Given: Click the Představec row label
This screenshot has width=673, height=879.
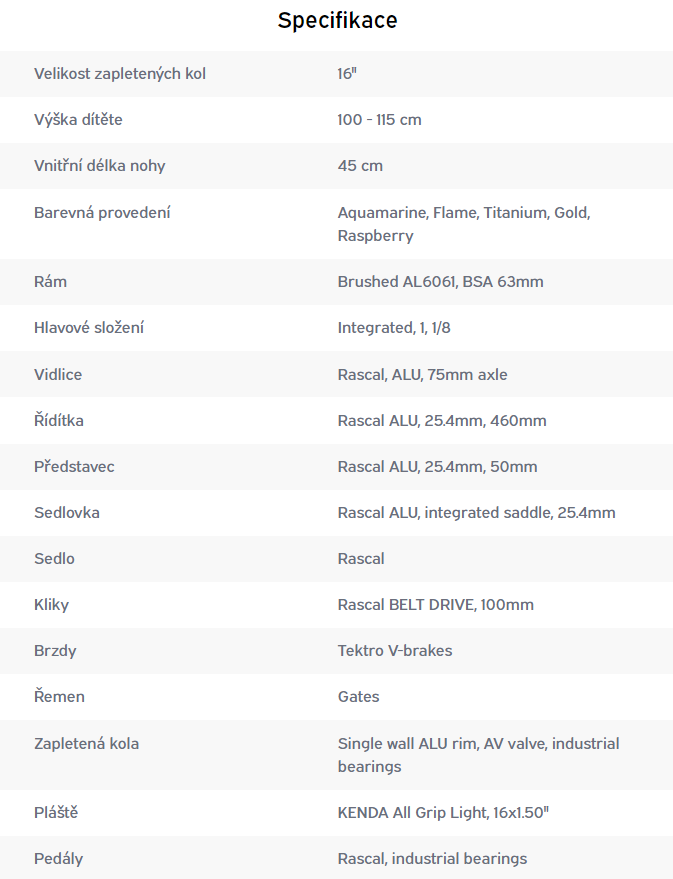Looking at the screenshot, I should point(74,466).
